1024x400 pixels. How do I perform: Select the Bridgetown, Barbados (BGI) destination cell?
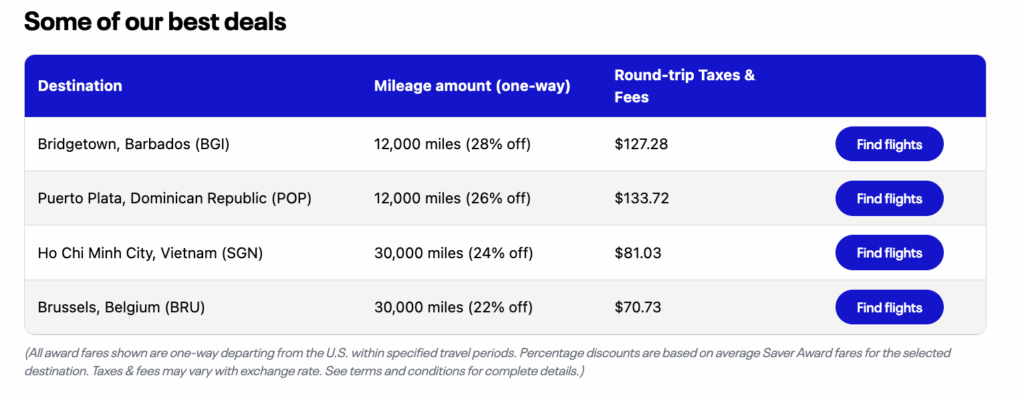(x=134, y=145)
